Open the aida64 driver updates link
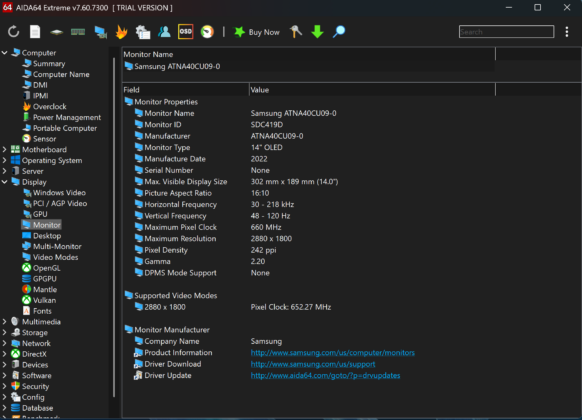Viewport: 582px width, 420px height. point(325,375)
